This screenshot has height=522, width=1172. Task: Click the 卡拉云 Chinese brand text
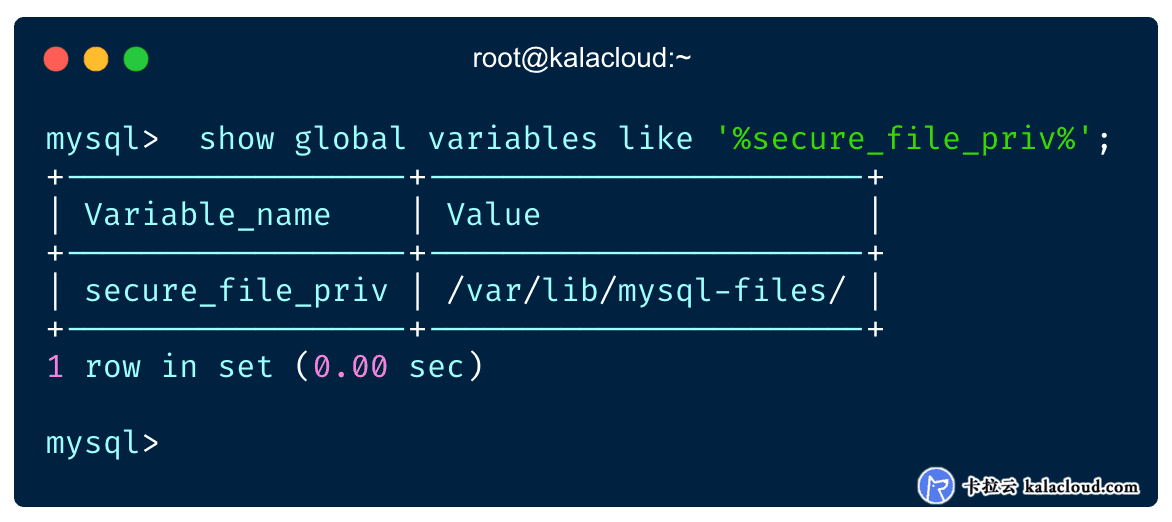[x=990, y=487]
